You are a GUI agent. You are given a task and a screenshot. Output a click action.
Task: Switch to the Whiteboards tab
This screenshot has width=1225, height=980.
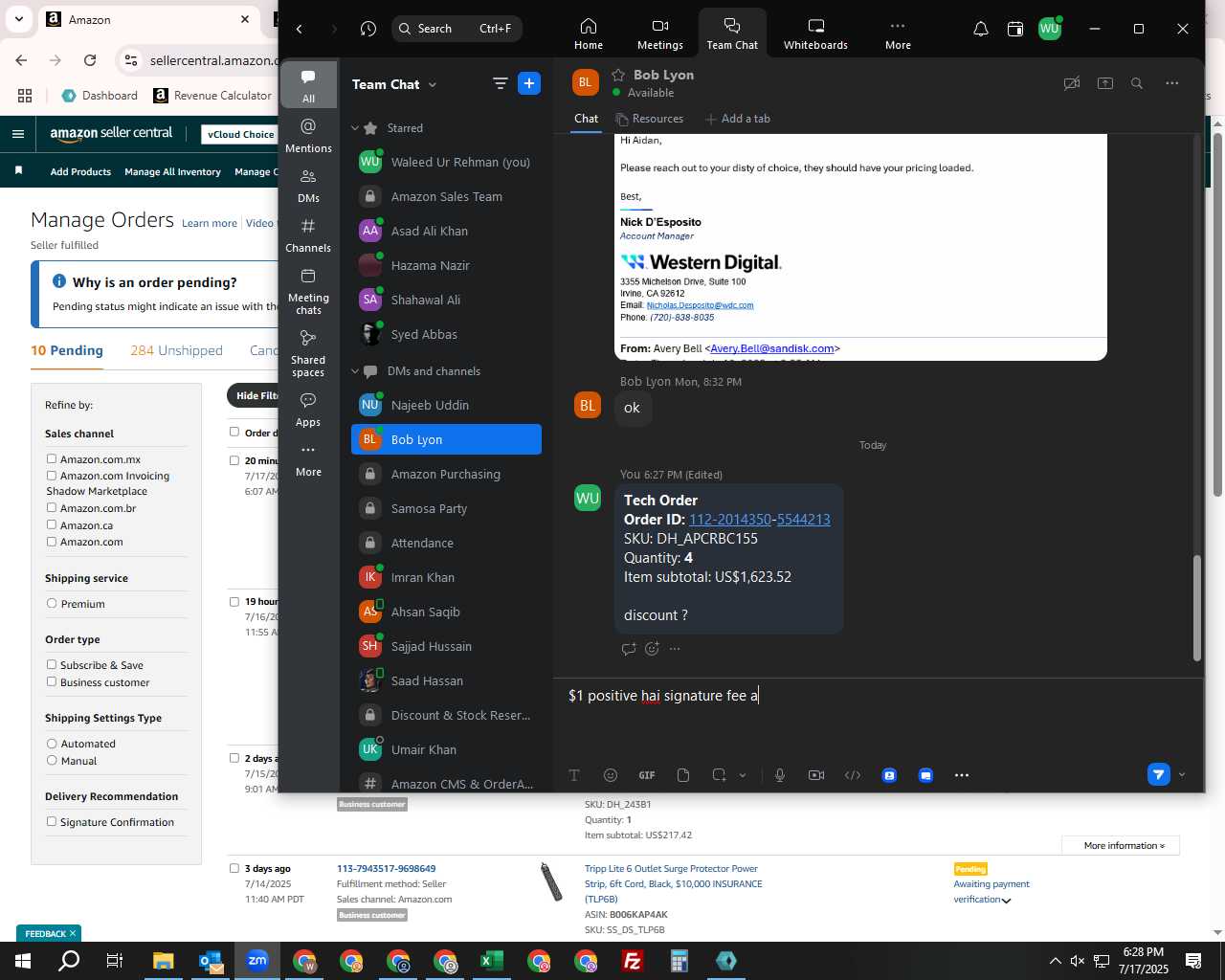pyautogui.click(x=815, y=33)
